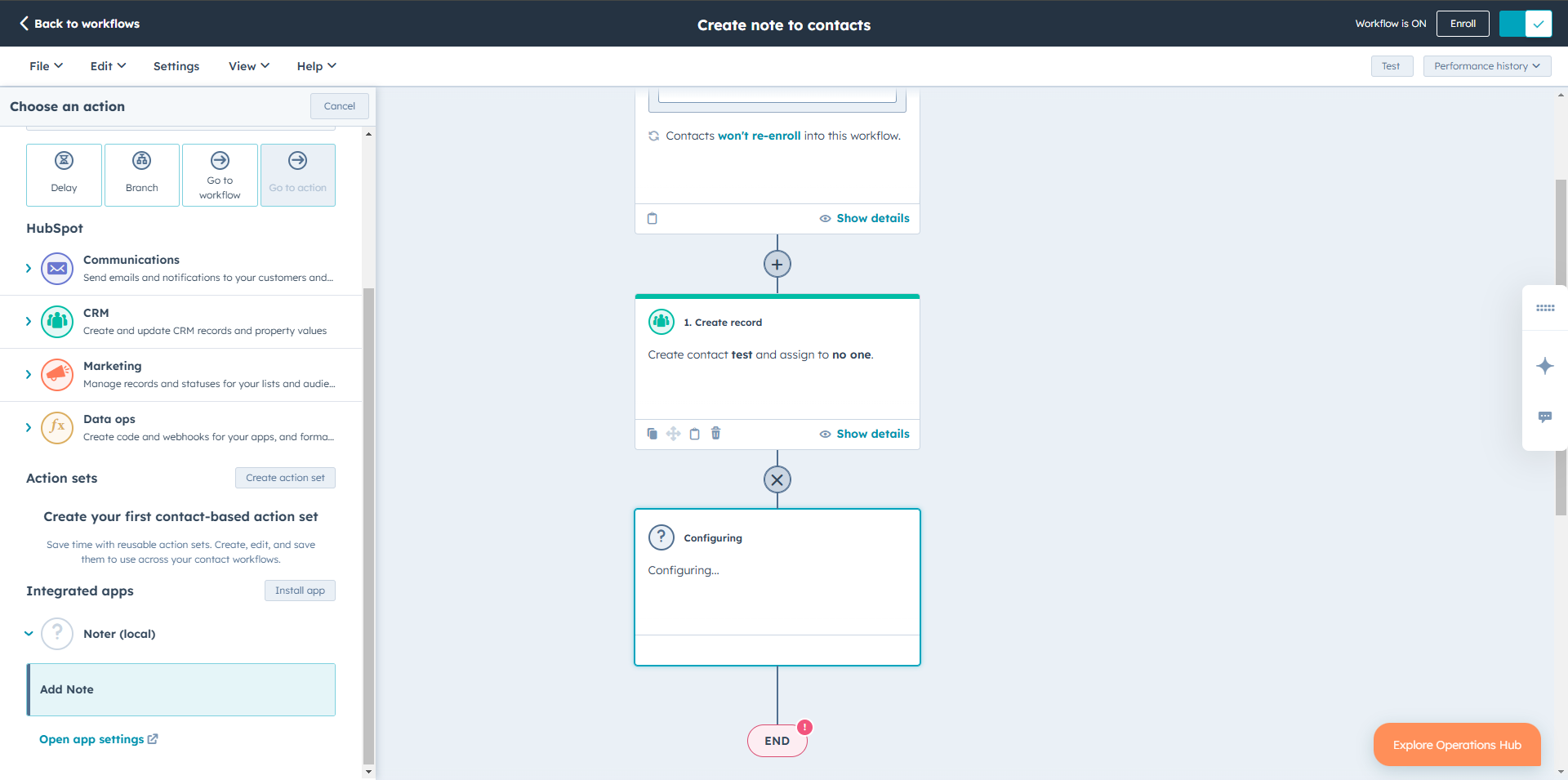
Task: Open the Settings menu
Action: [176, 65]
